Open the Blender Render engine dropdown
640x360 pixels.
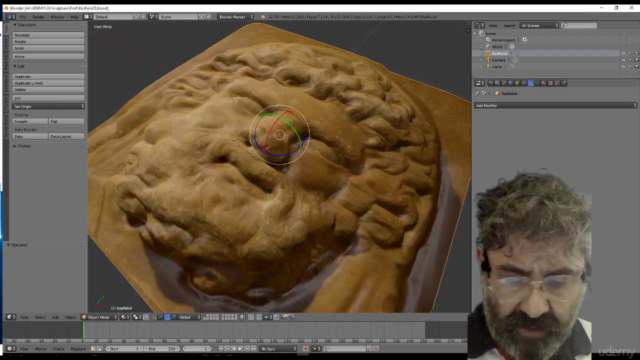coord(236,17)
